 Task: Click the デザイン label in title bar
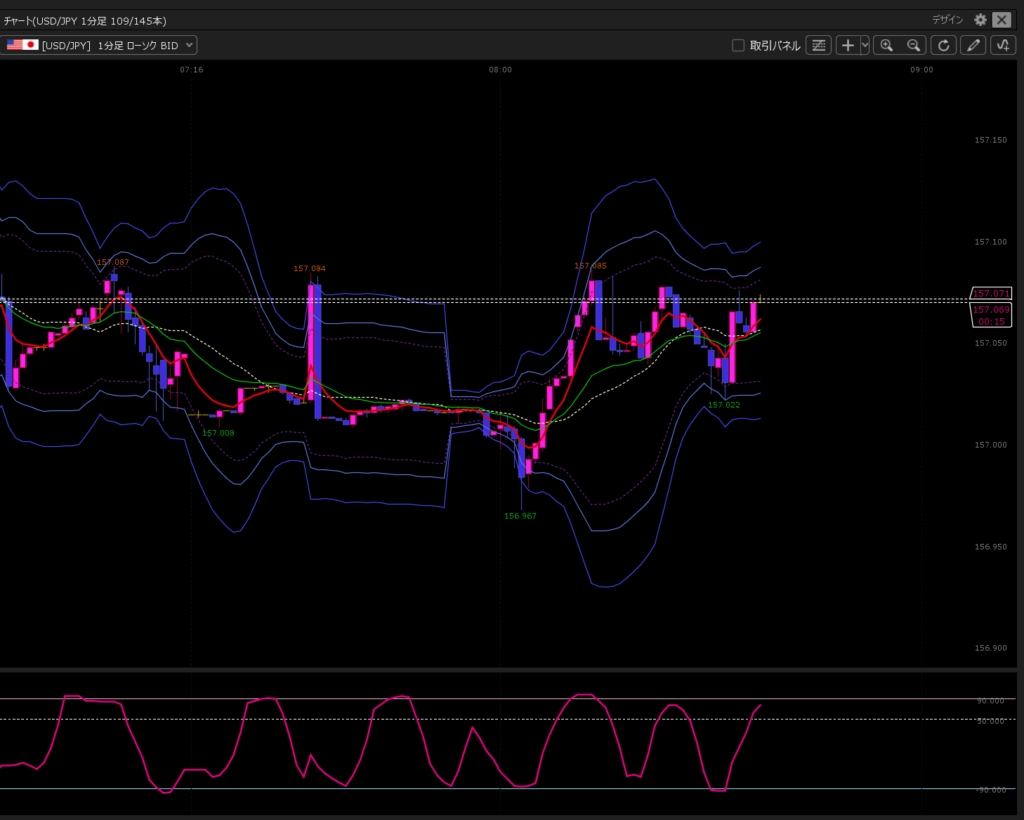click(x=947, y=20)
